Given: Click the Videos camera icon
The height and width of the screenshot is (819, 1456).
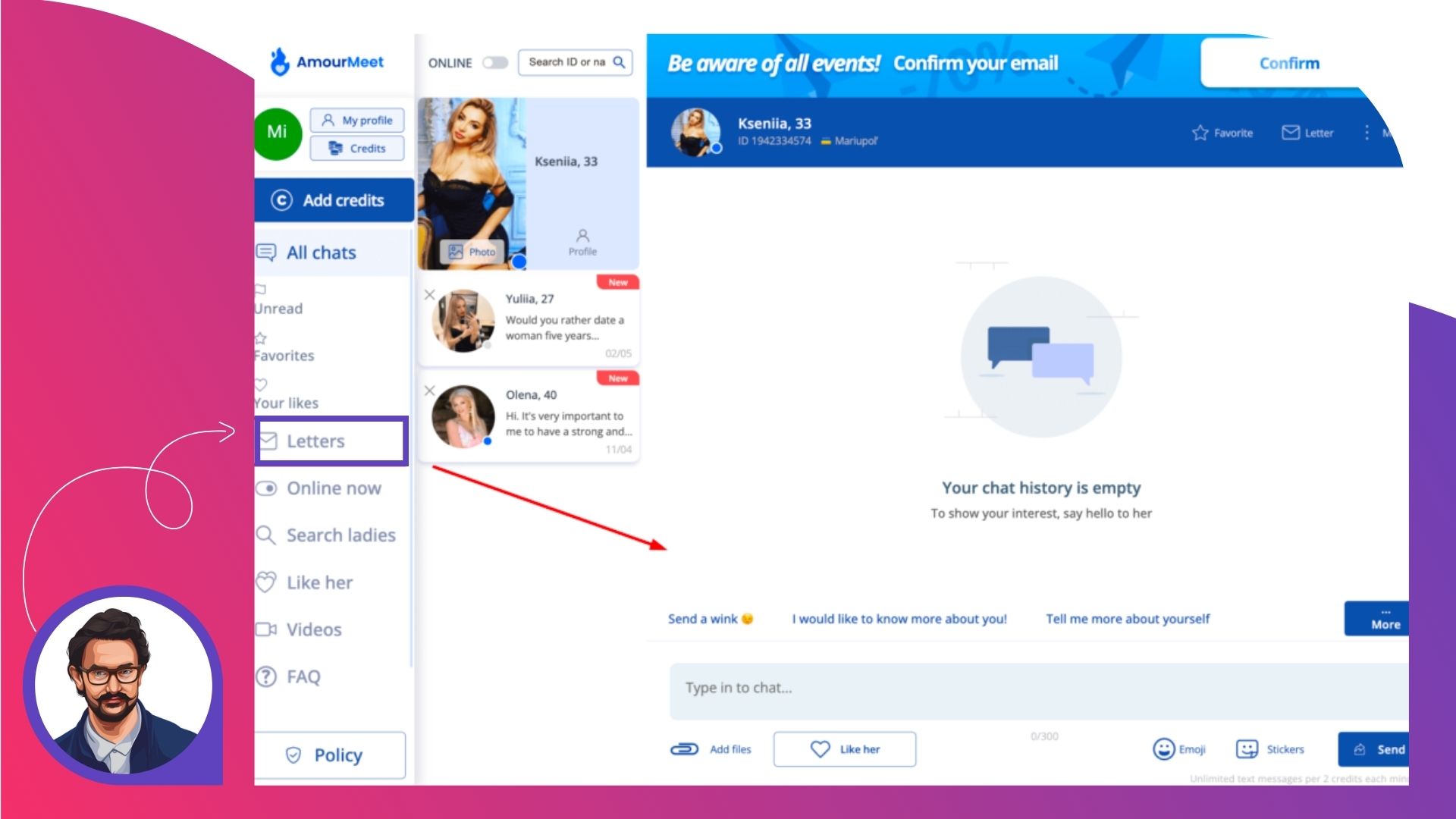Looking at the screenshot, I should 266,629.
